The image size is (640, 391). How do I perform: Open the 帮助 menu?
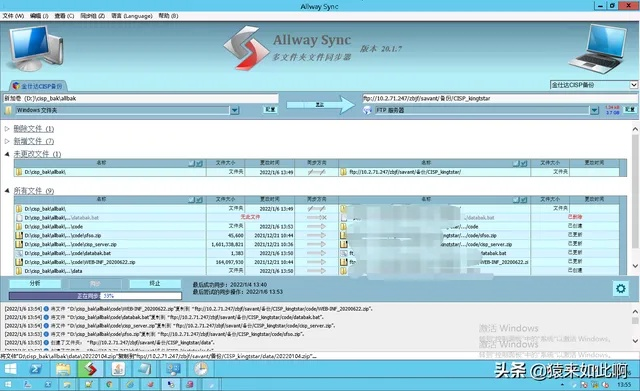point(168,16)
